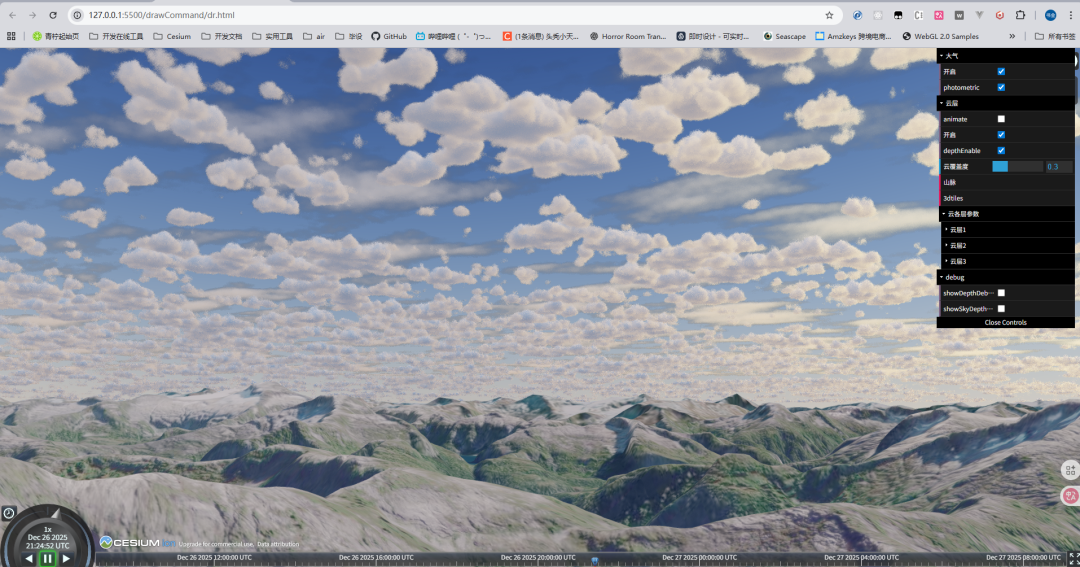Toggle Cesium full screen mode
The width and height of the screenshot is (1080, 567).
tap(1074, 559)
